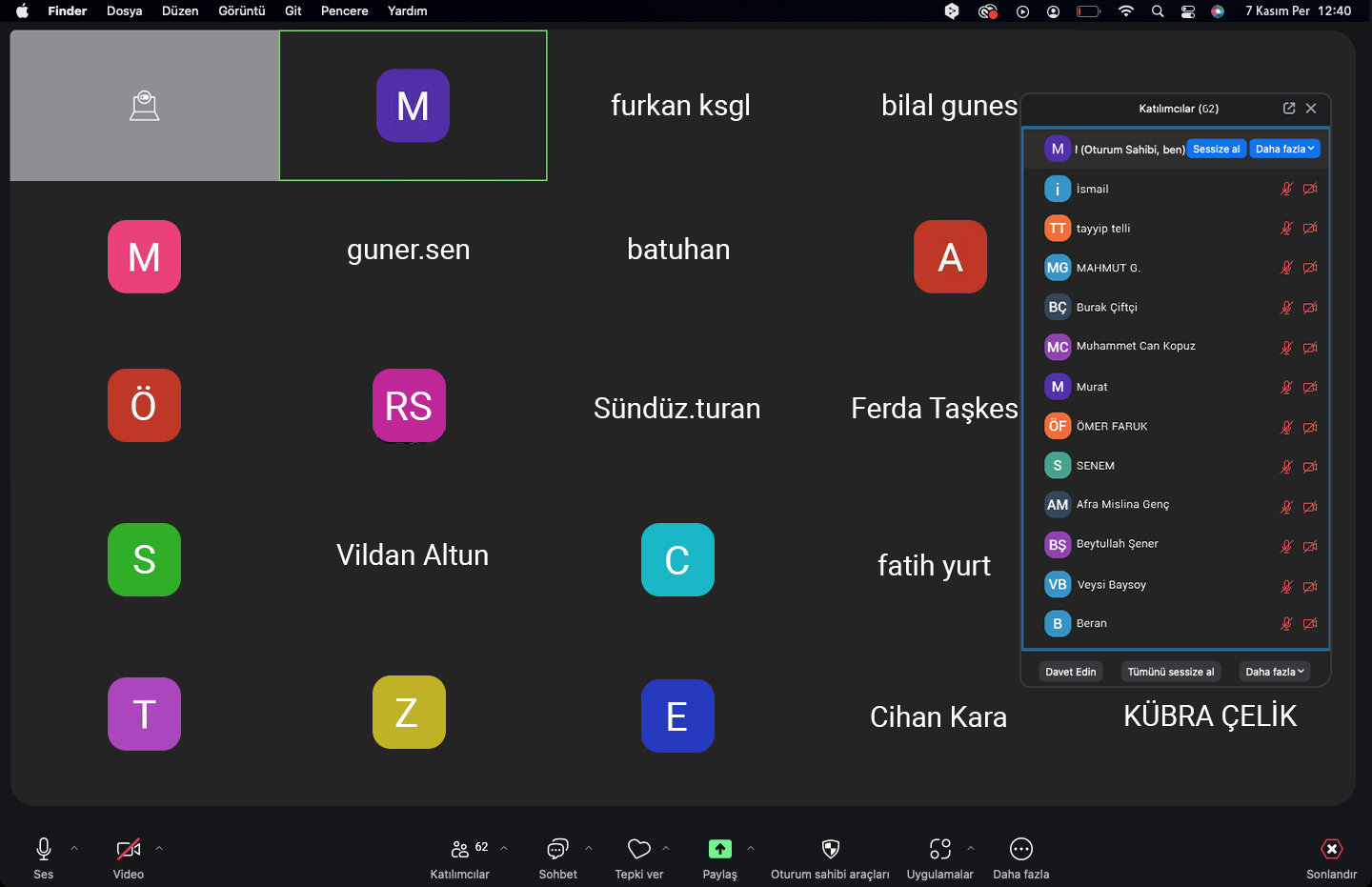Turn on the camera with Video button

pos(128,849)
